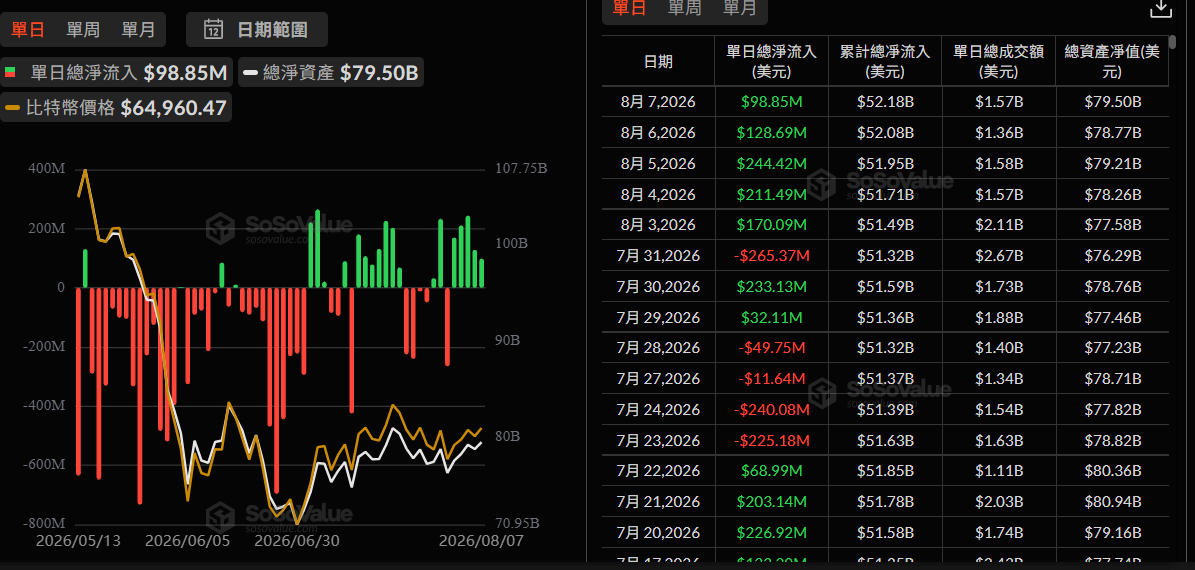Switch the chart to 單月 view
1195x570 pixels.
point(138,30)
